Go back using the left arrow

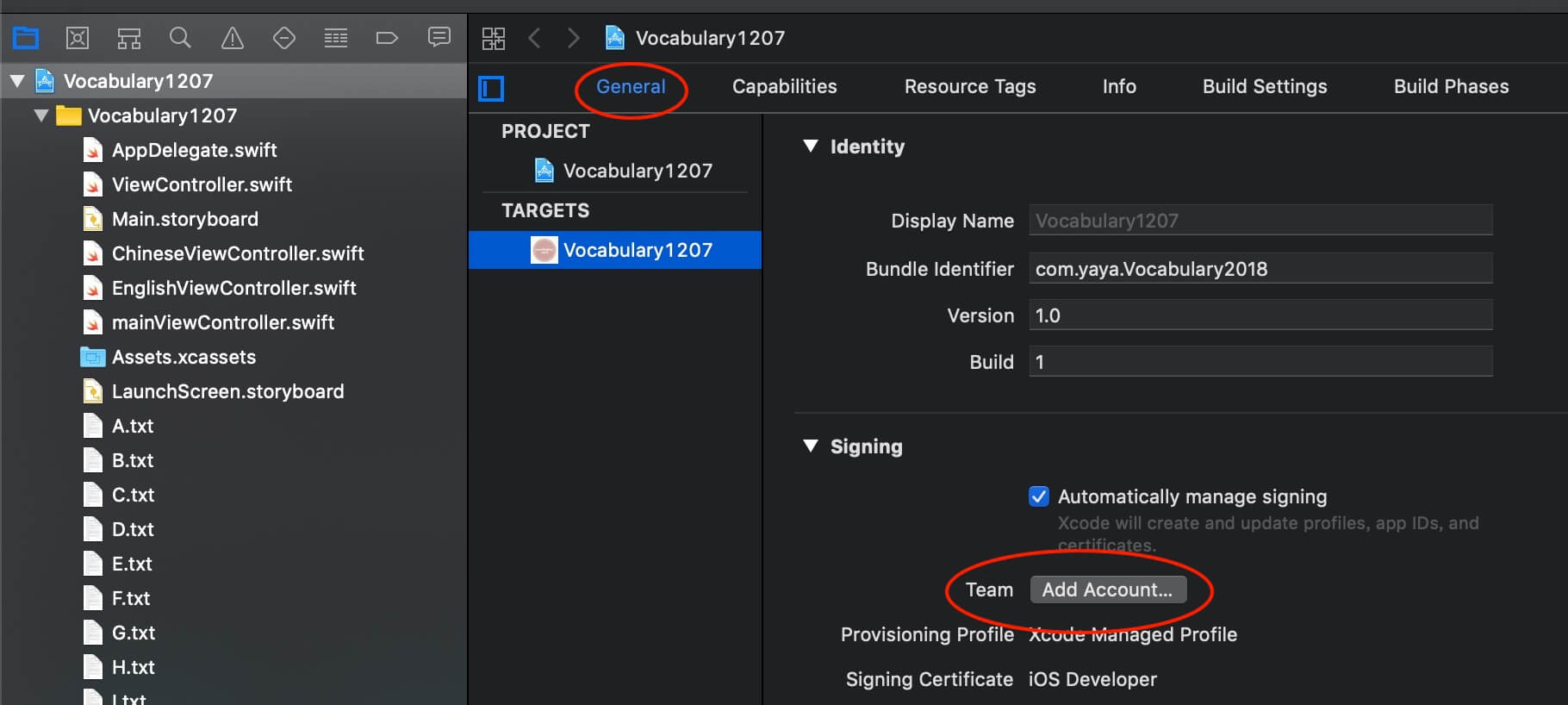[535, 38]
